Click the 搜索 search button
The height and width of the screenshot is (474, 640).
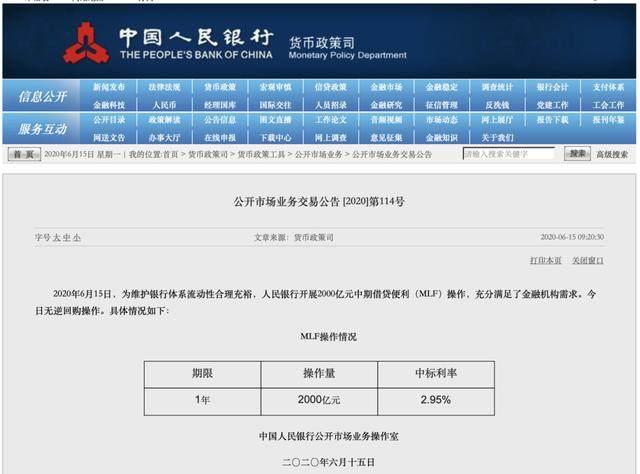point(577,154)
